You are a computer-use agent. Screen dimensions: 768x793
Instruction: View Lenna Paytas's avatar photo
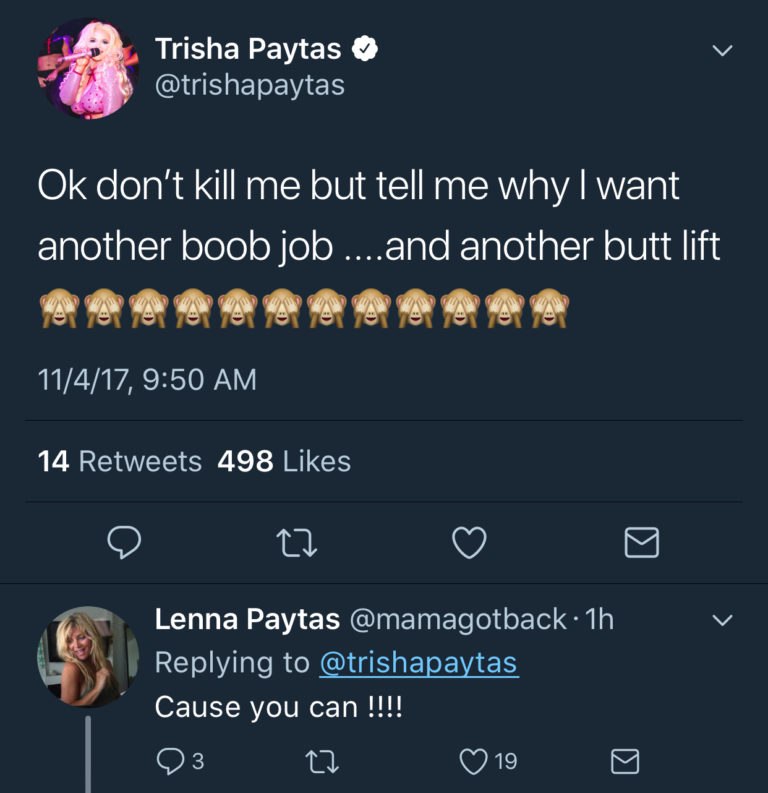click(89, 657)
